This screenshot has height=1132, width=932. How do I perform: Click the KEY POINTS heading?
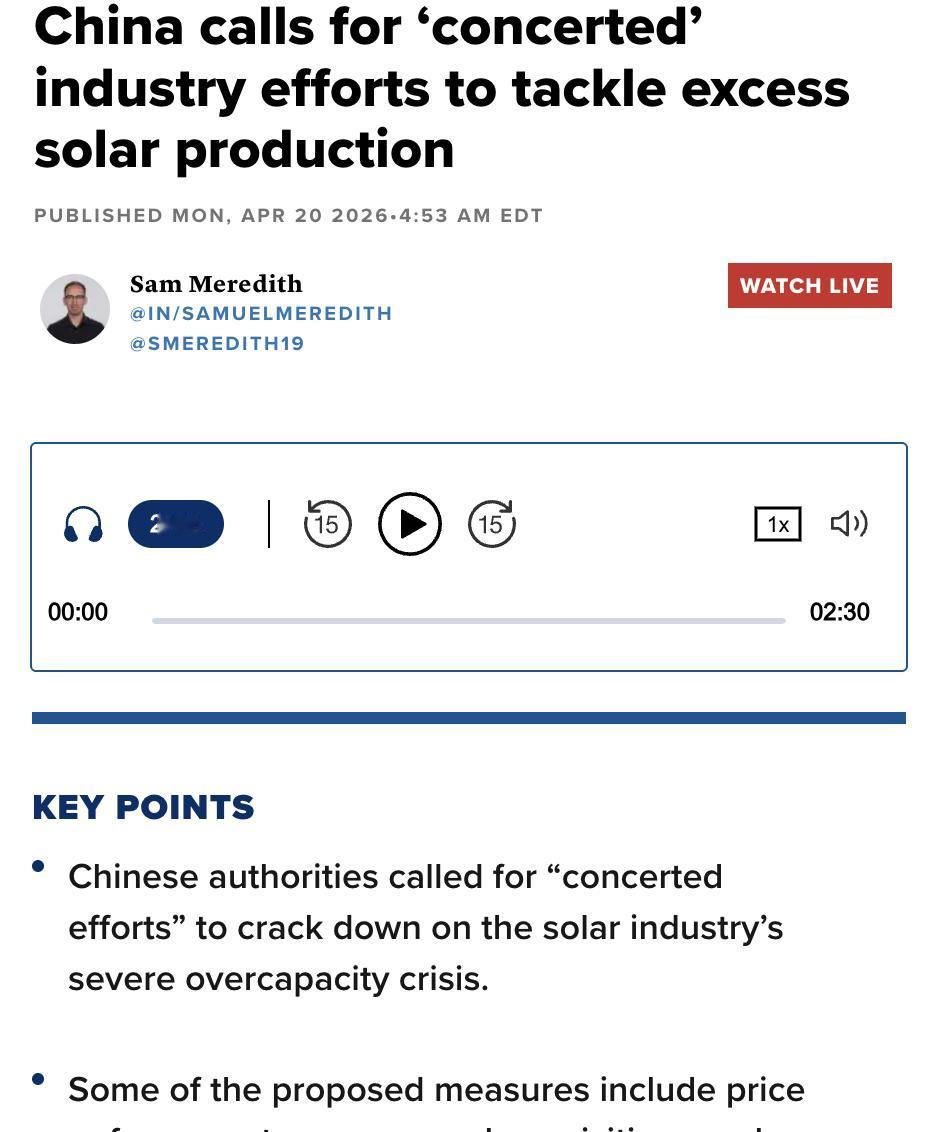click(x=143, y=807)
